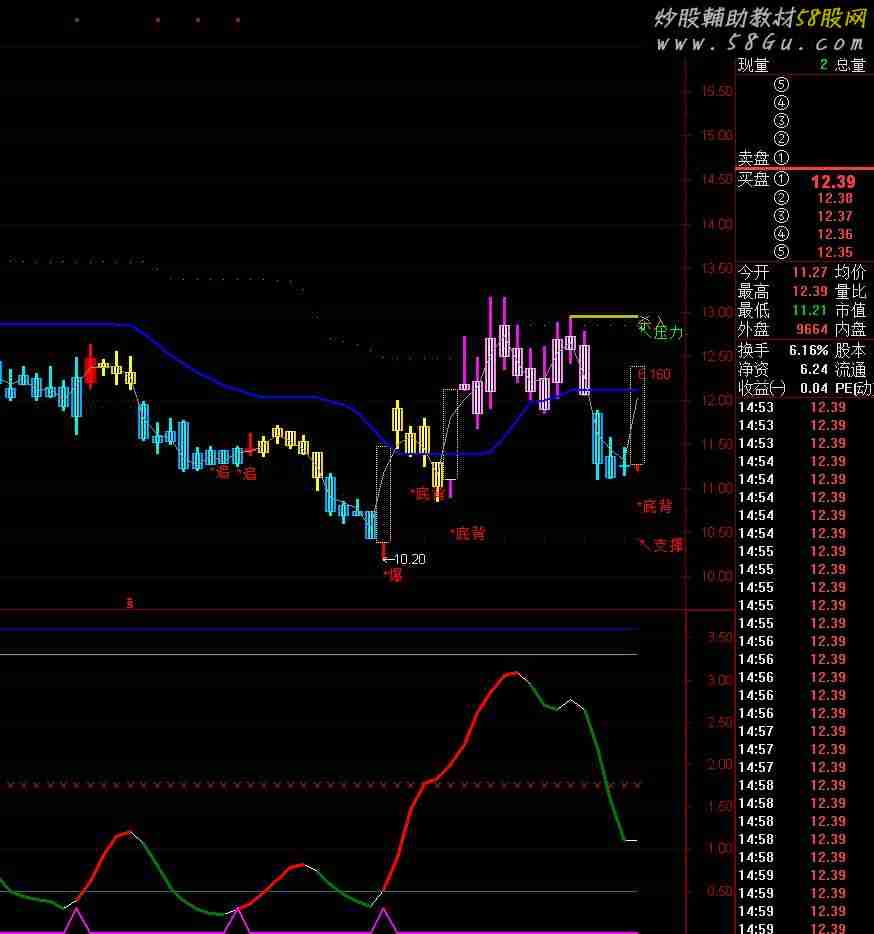The image size is (874, 934).
Task: Open the www.58Gu.com watermark link
Action: click(x=760, y=43)
